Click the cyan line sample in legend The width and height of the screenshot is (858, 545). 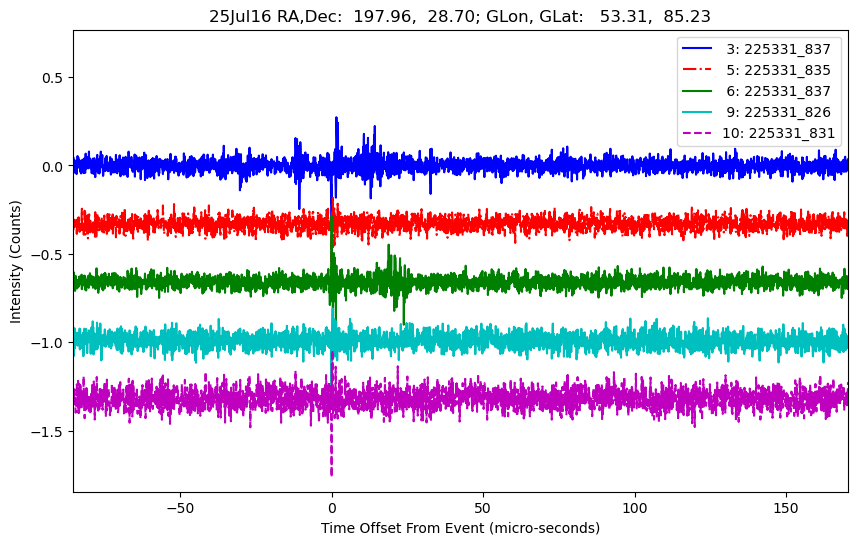(697, 112)
